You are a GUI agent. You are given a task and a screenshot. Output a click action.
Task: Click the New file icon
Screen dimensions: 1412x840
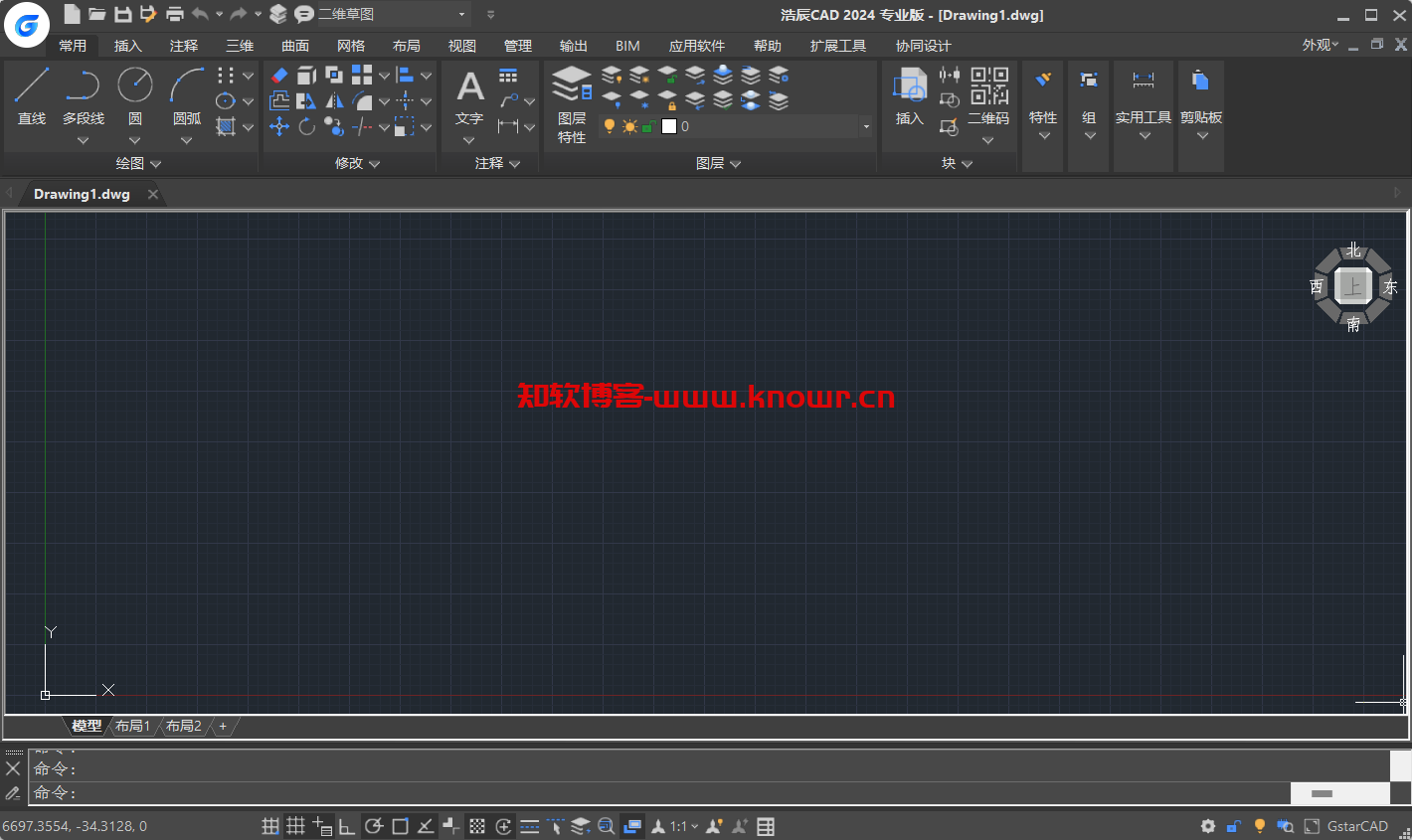[72, 14]
